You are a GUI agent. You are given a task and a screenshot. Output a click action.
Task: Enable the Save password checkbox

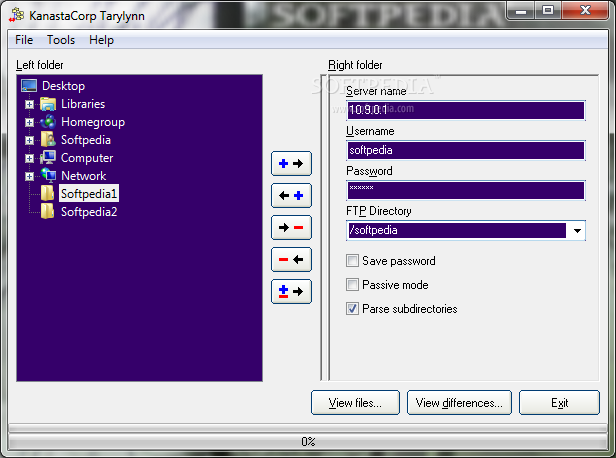(x=352, y=260)
